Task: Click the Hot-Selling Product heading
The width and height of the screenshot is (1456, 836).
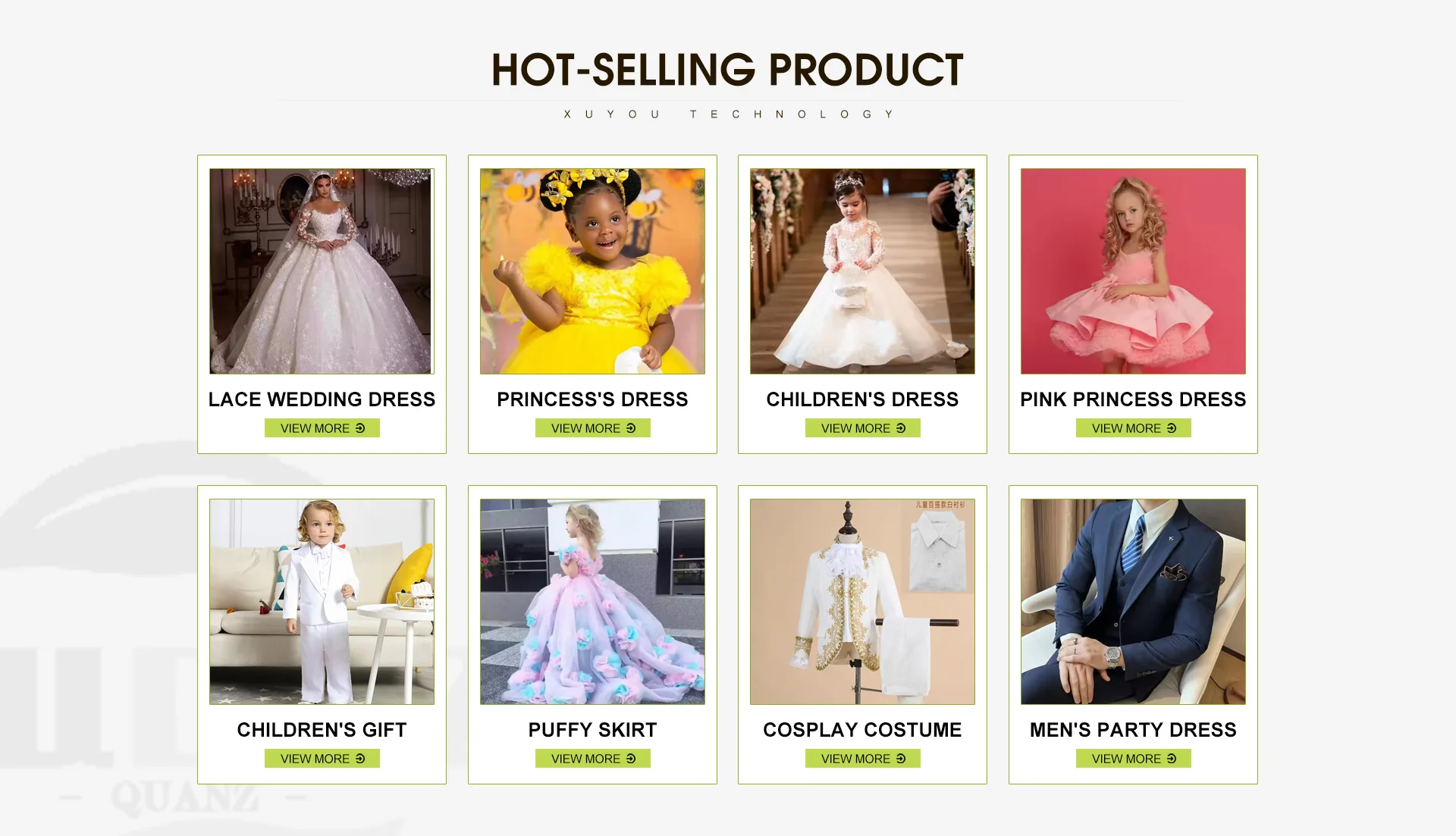Action: tap(727, 70)
